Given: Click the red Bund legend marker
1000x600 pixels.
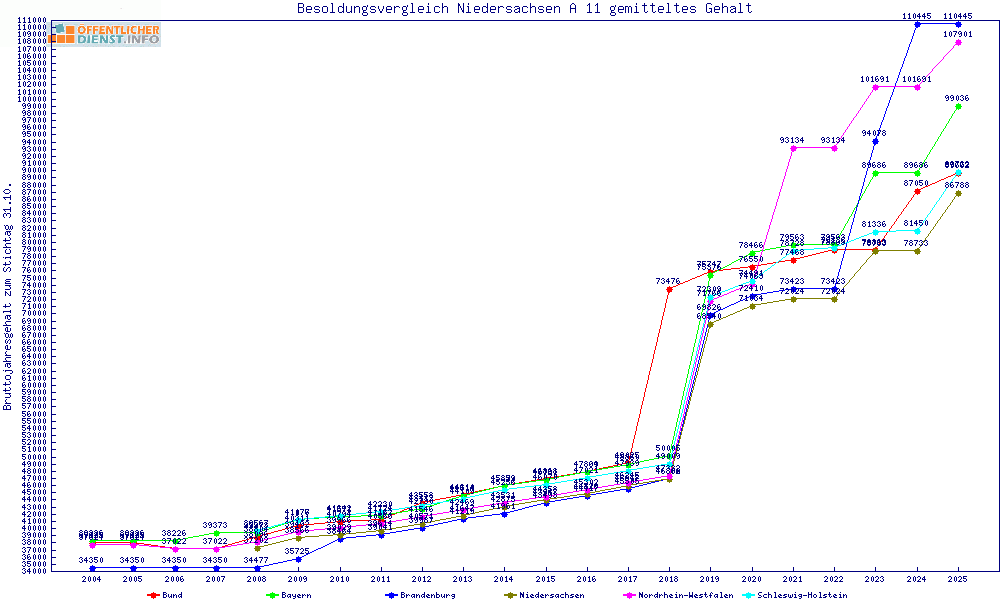Looking at the screenshot, I should click(x=153, y=594).
